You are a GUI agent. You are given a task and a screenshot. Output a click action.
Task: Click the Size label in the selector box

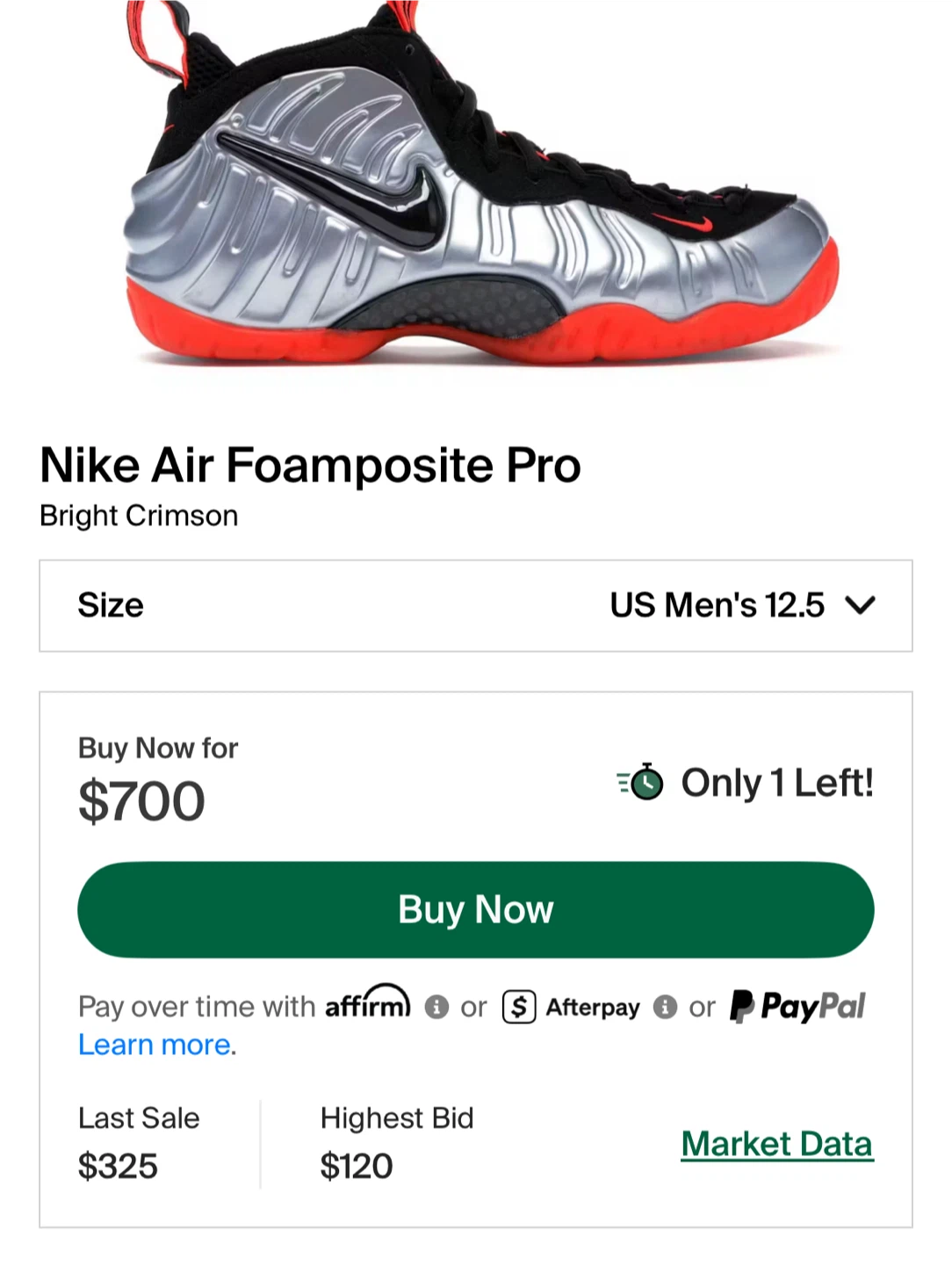[111, 605]
